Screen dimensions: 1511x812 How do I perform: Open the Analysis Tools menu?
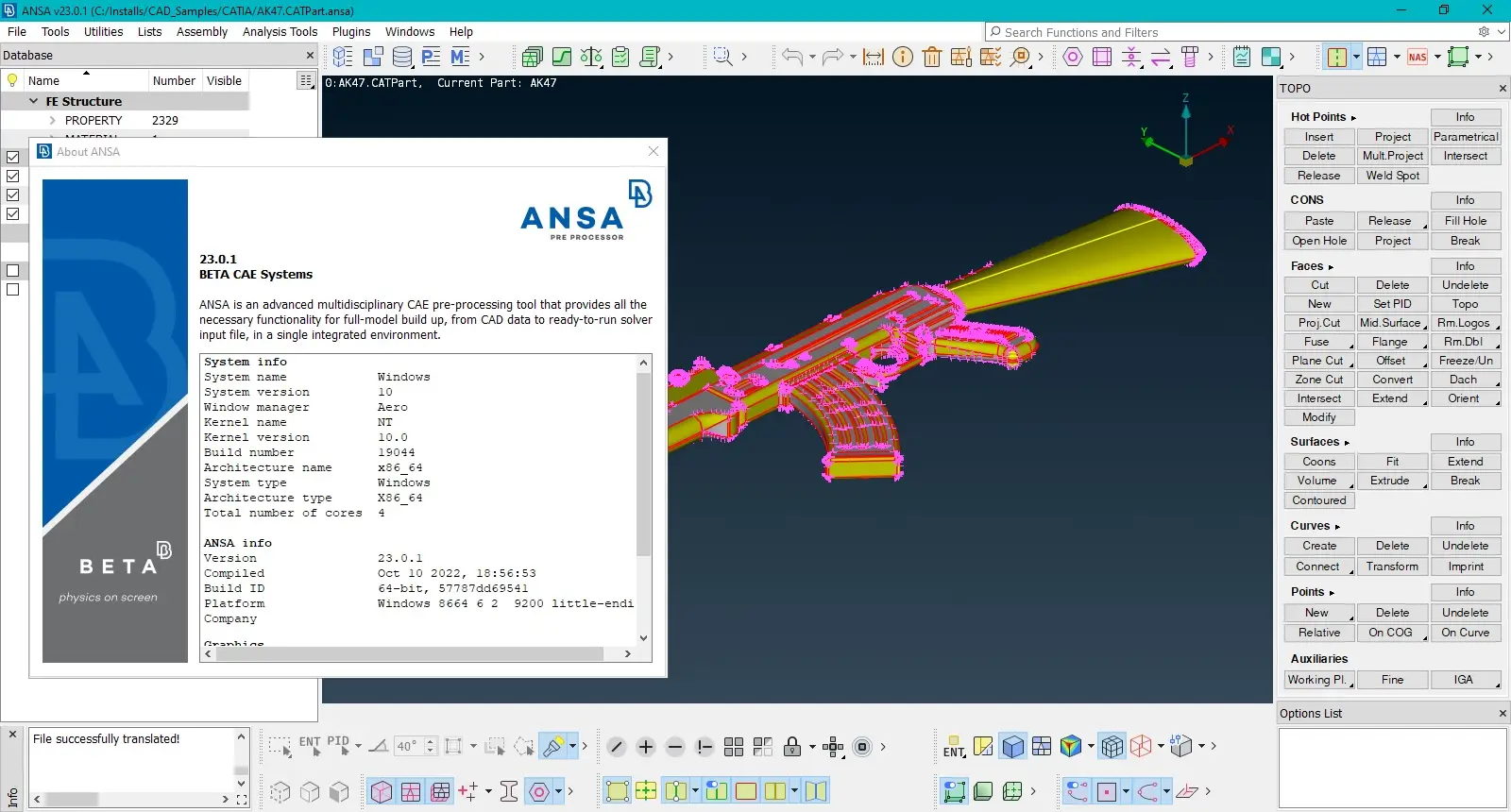click(280, 31)
